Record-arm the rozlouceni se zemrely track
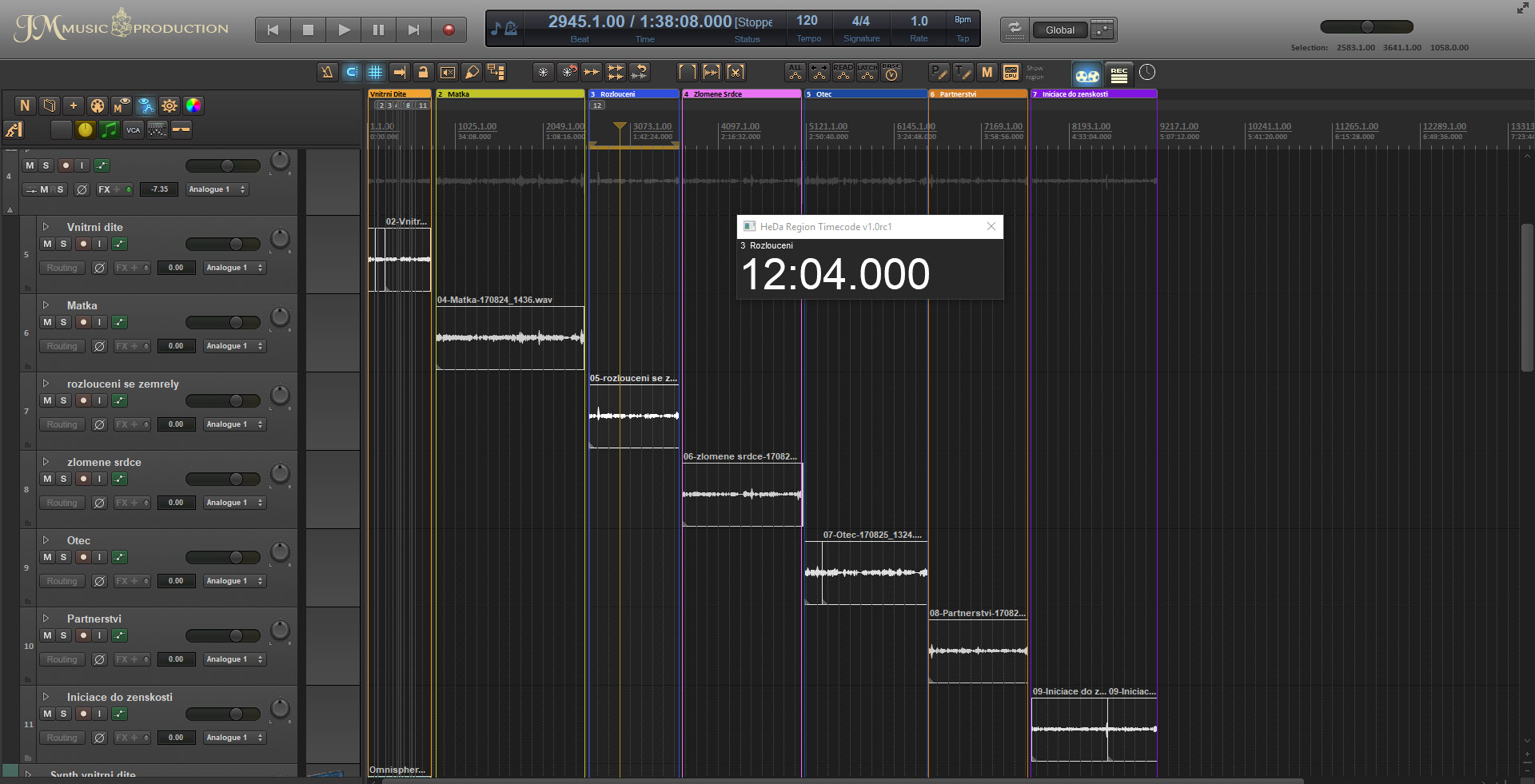Image resolution: width=1535 pixels, height=784 pixels. 83,400
